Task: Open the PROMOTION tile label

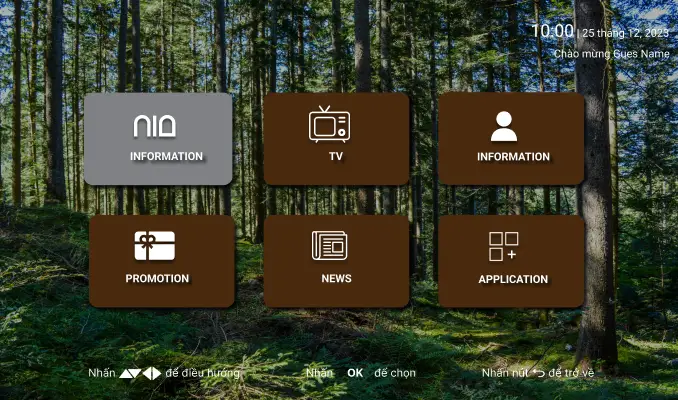Action: point(157,279)
